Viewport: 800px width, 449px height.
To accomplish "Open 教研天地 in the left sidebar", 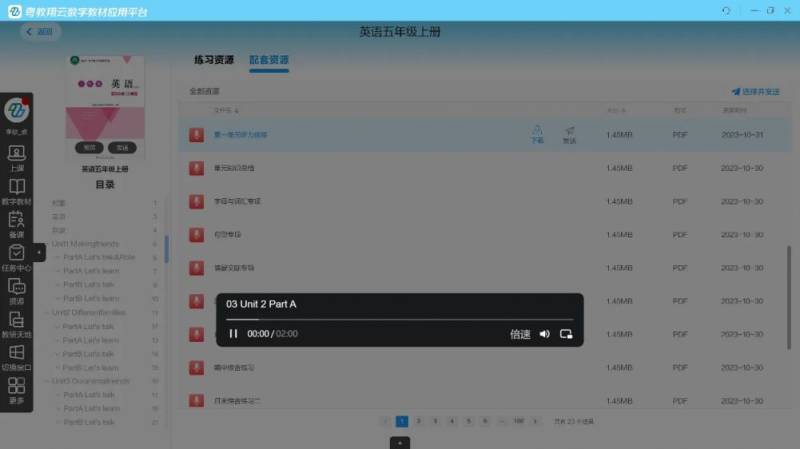I will (x=16, y=323).
